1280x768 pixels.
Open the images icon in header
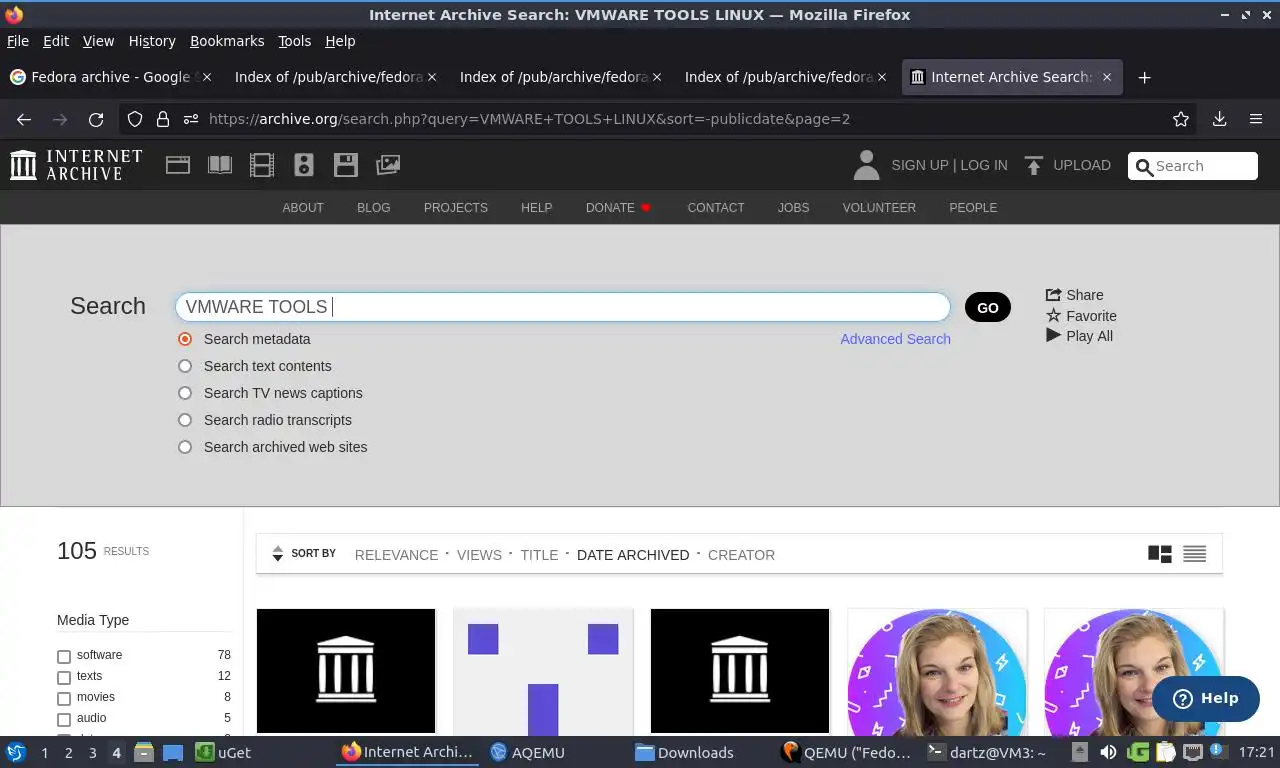[x=388, y=165]
